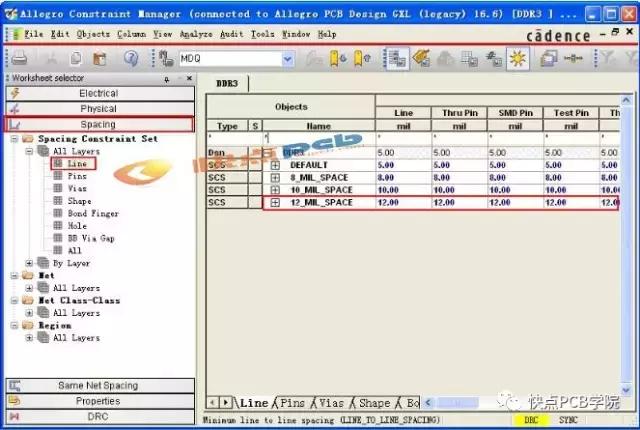Click the greyed filter funnel icon
The width and height of the screenshot is (640, 430).
(x=608, y=58)
